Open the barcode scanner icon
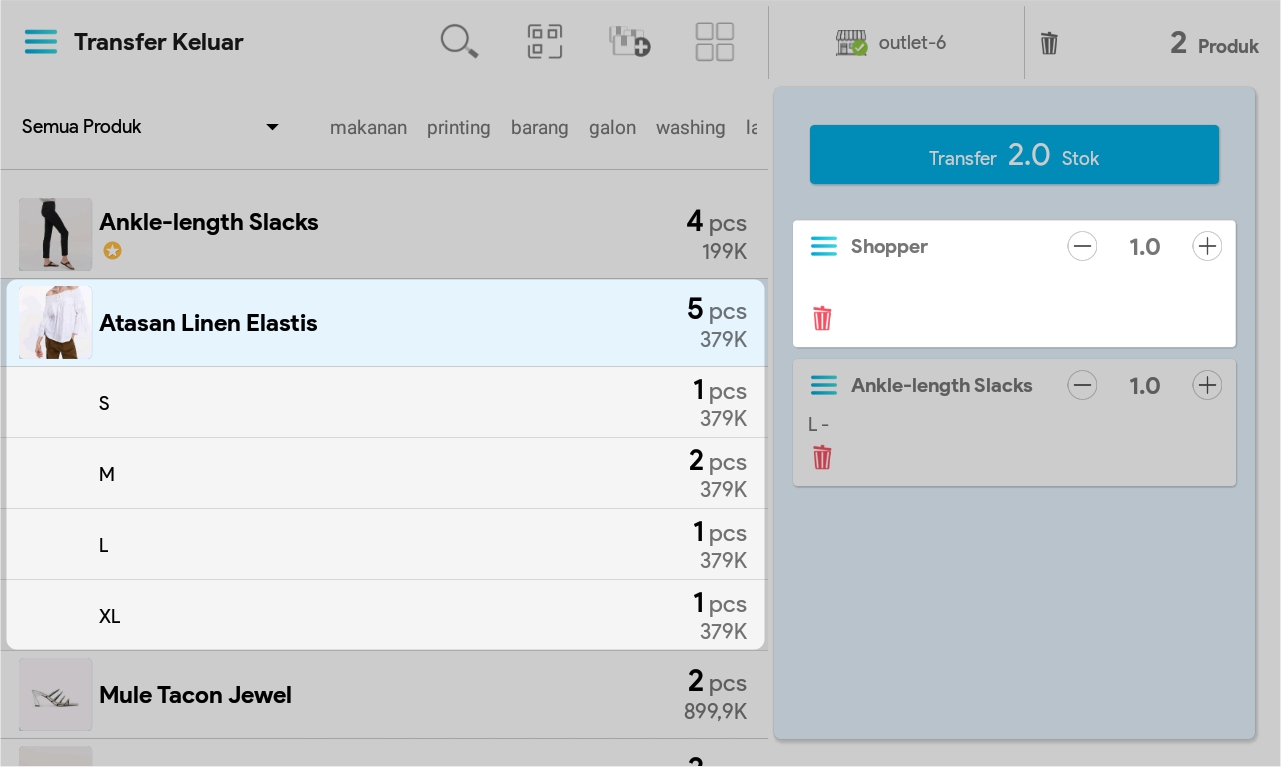The width and height of the screenshot is (1281, 767). pyautogui.click(x=545, y=42)
